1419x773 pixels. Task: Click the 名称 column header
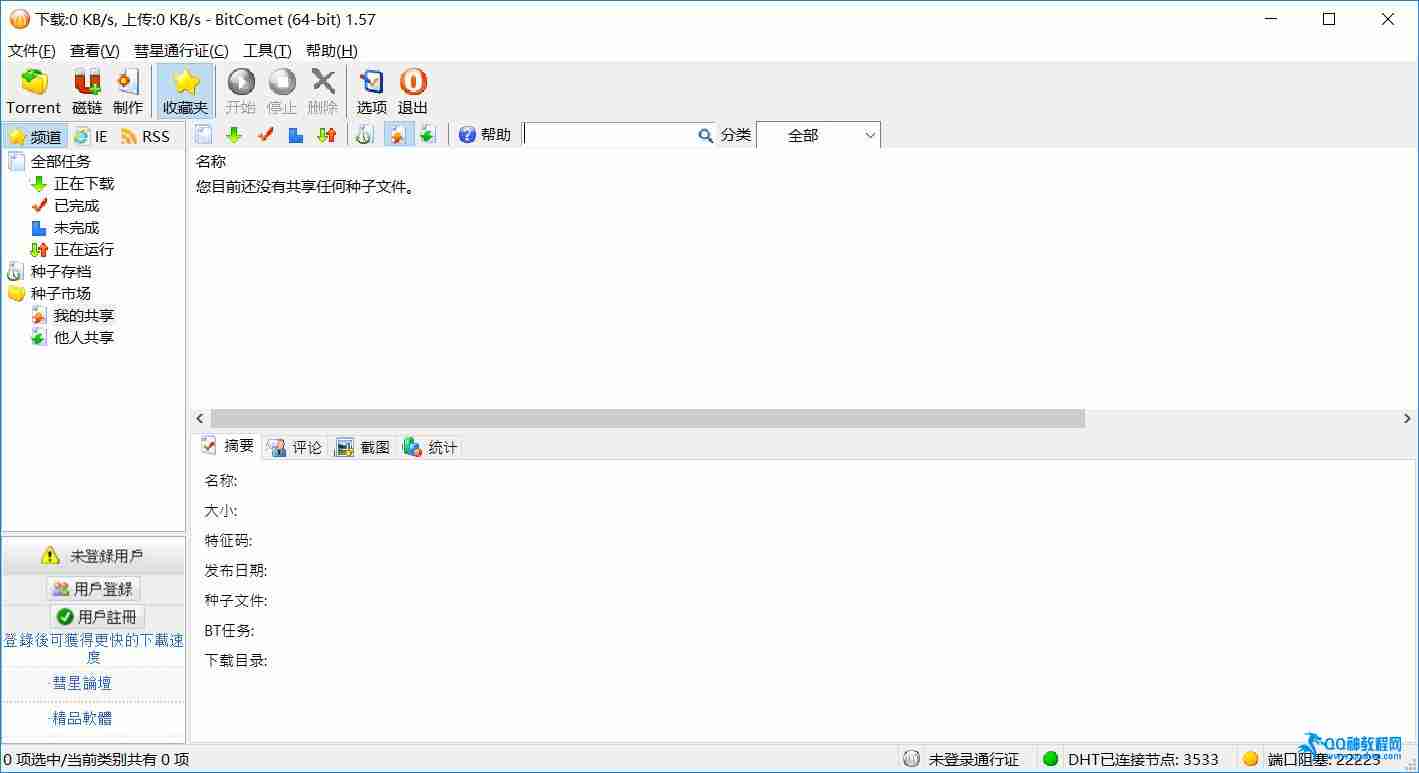coord(211,161)
